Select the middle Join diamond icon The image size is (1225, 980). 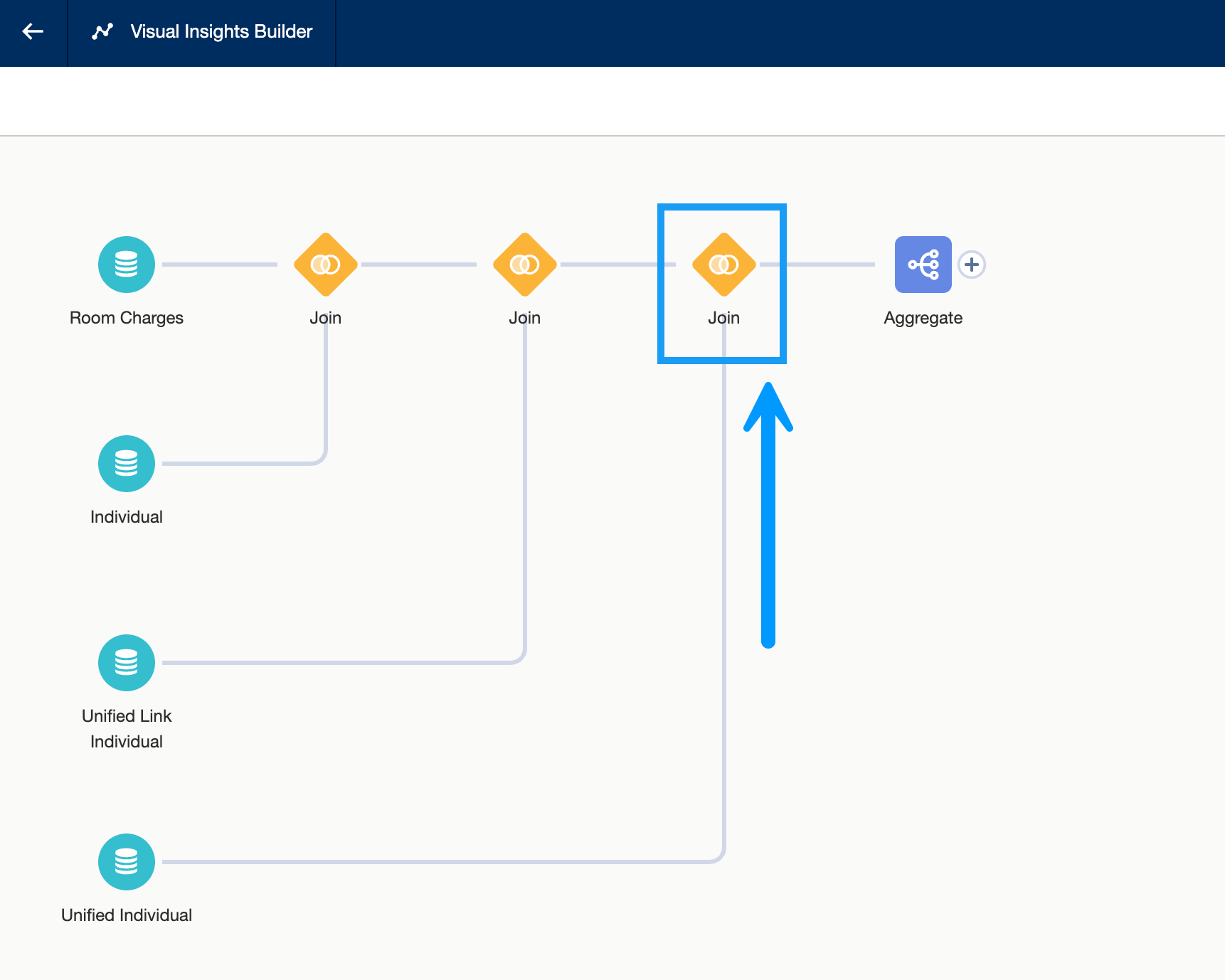coord(525,265)
